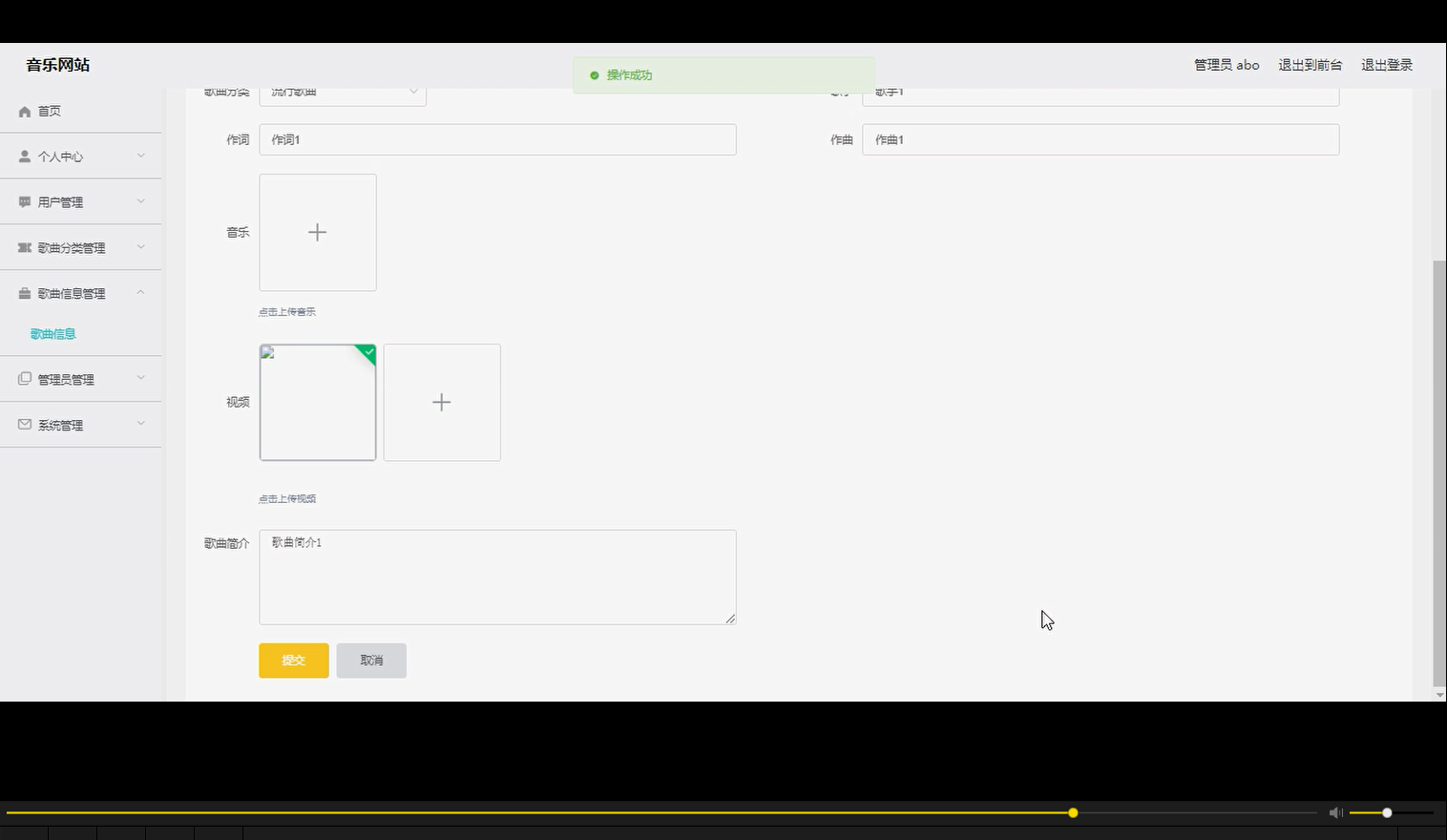Expand the 用户管理 chevron
This screenshot has width=1447, height=840.
point(141,201)
